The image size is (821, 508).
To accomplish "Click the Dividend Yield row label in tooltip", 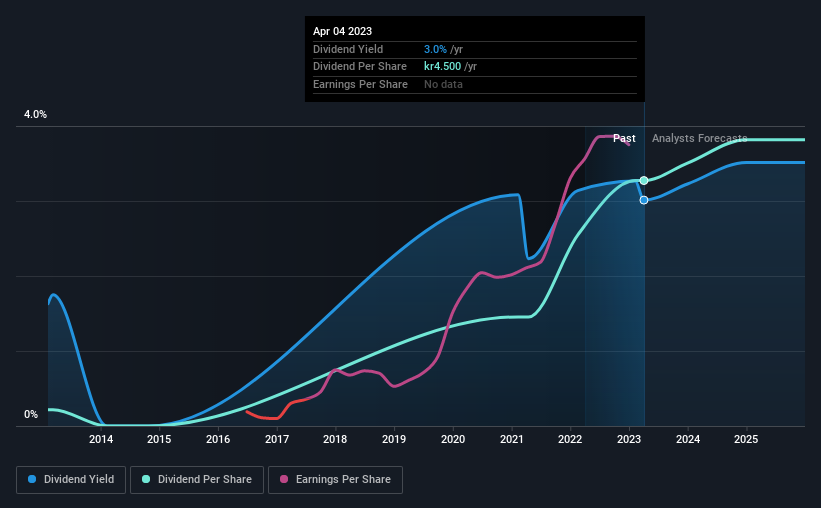I will tap(348, 49).
